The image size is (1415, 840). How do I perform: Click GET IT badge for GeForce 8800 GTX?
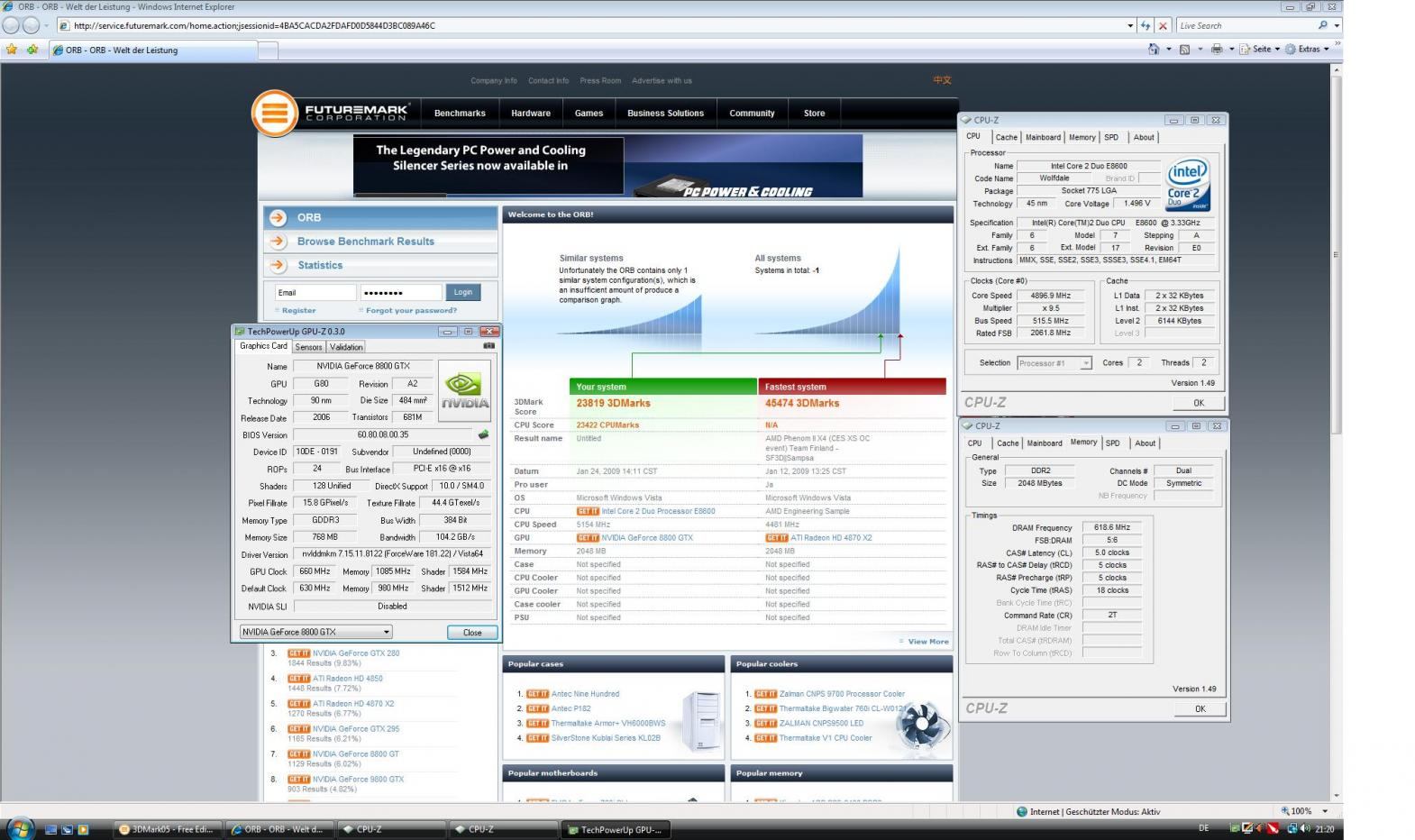588,538
